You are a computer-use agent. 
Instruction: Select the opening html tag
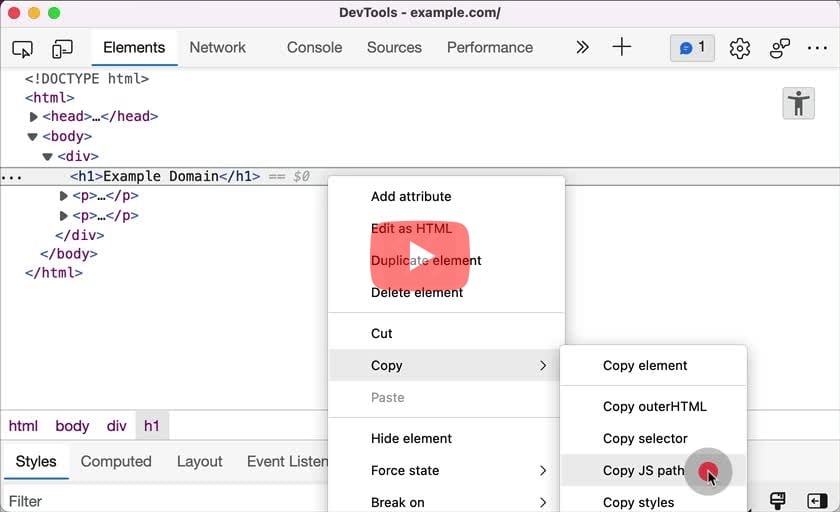pyautogui.click(x=49, y=98)
